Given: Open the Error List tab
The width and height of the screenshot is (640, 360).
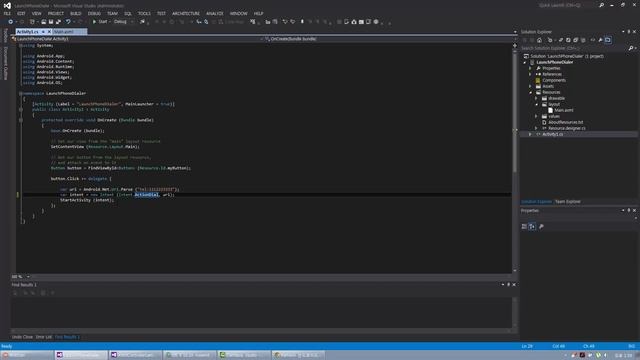Looking at the screenshot, I should tap(44, 337).
